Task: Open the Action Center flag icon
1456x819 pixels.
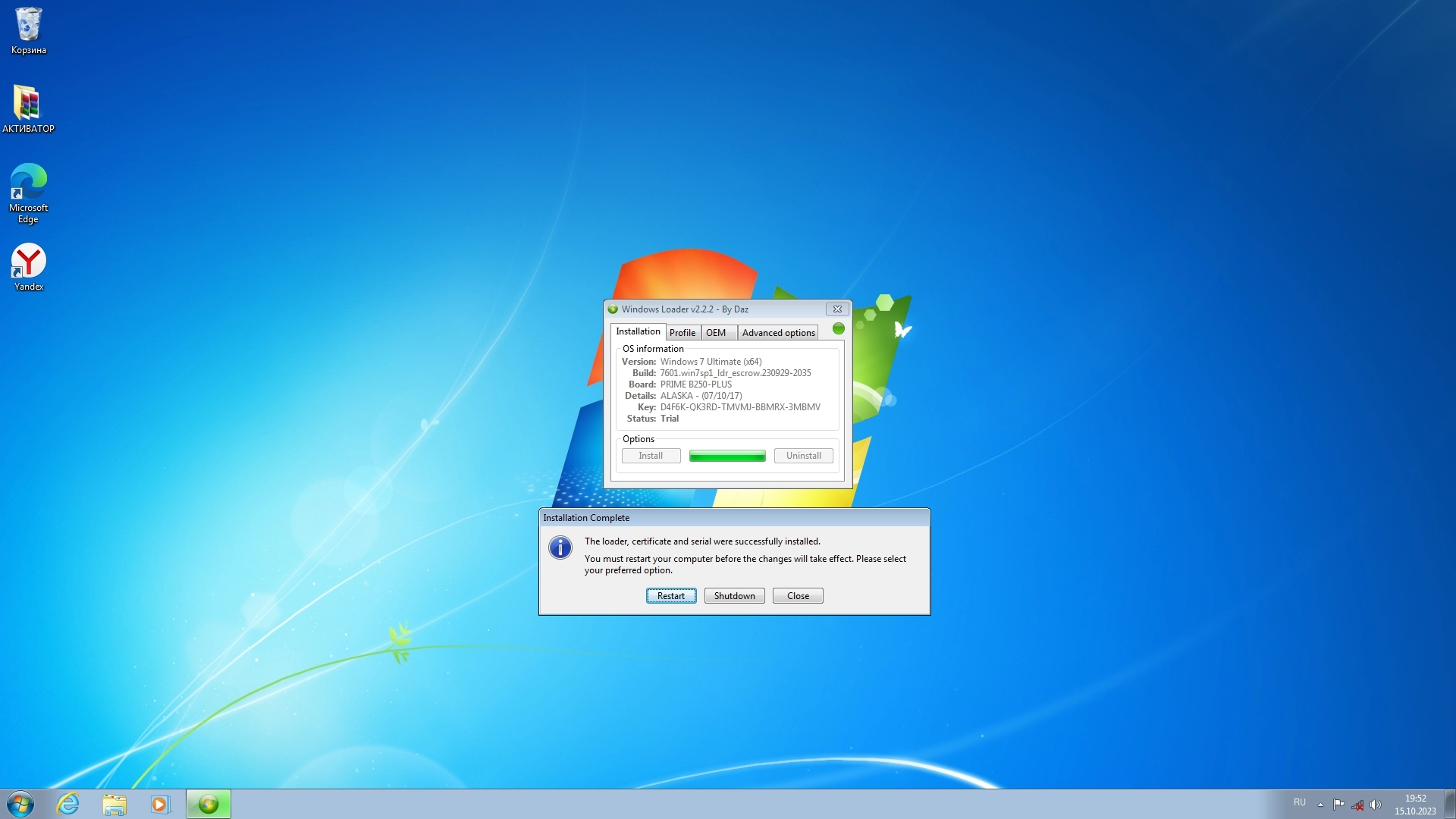Action: [1338, 805]
